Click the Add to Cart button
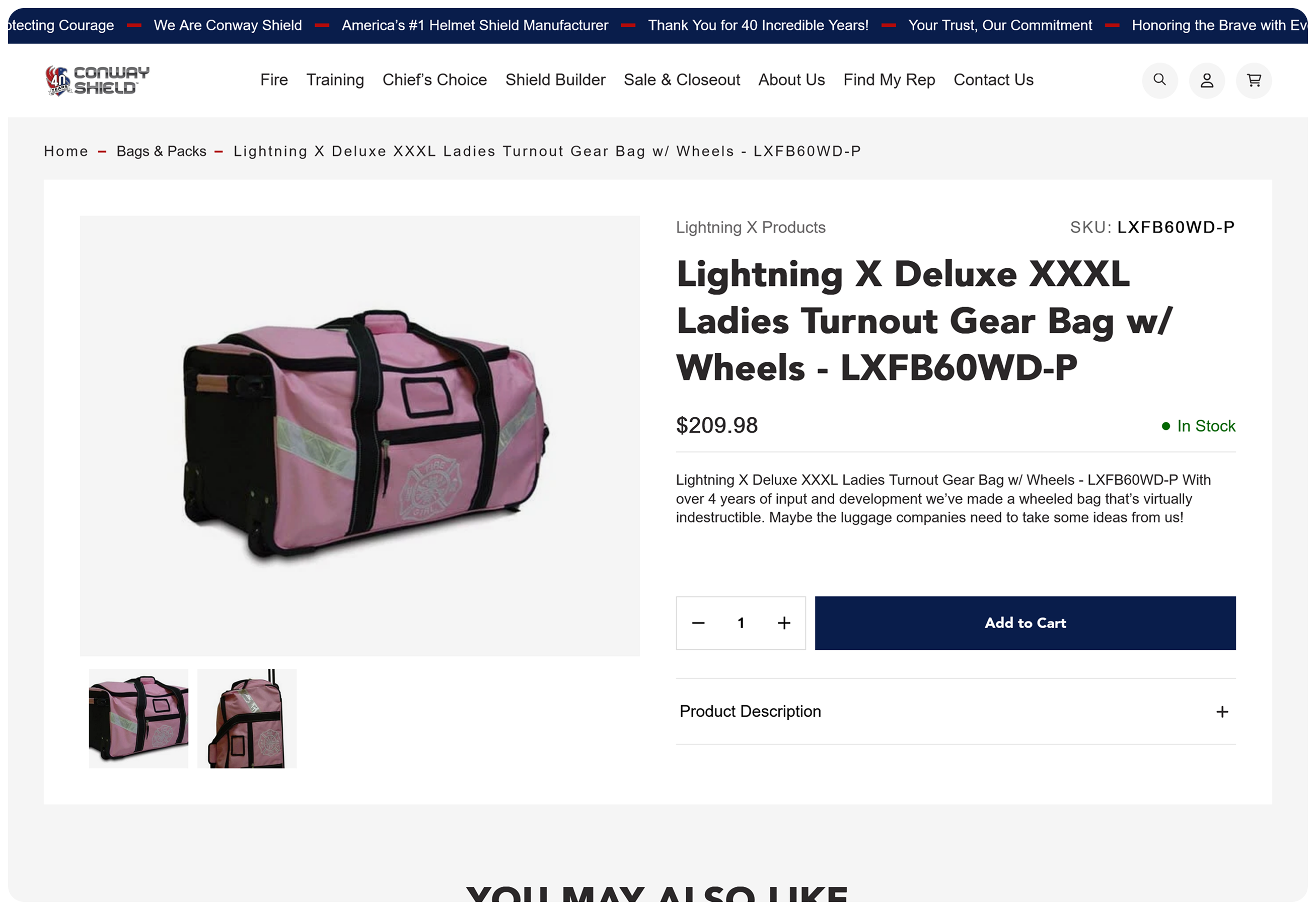1316x910 pixels. pyautogui.click(x=1025, y=623)
